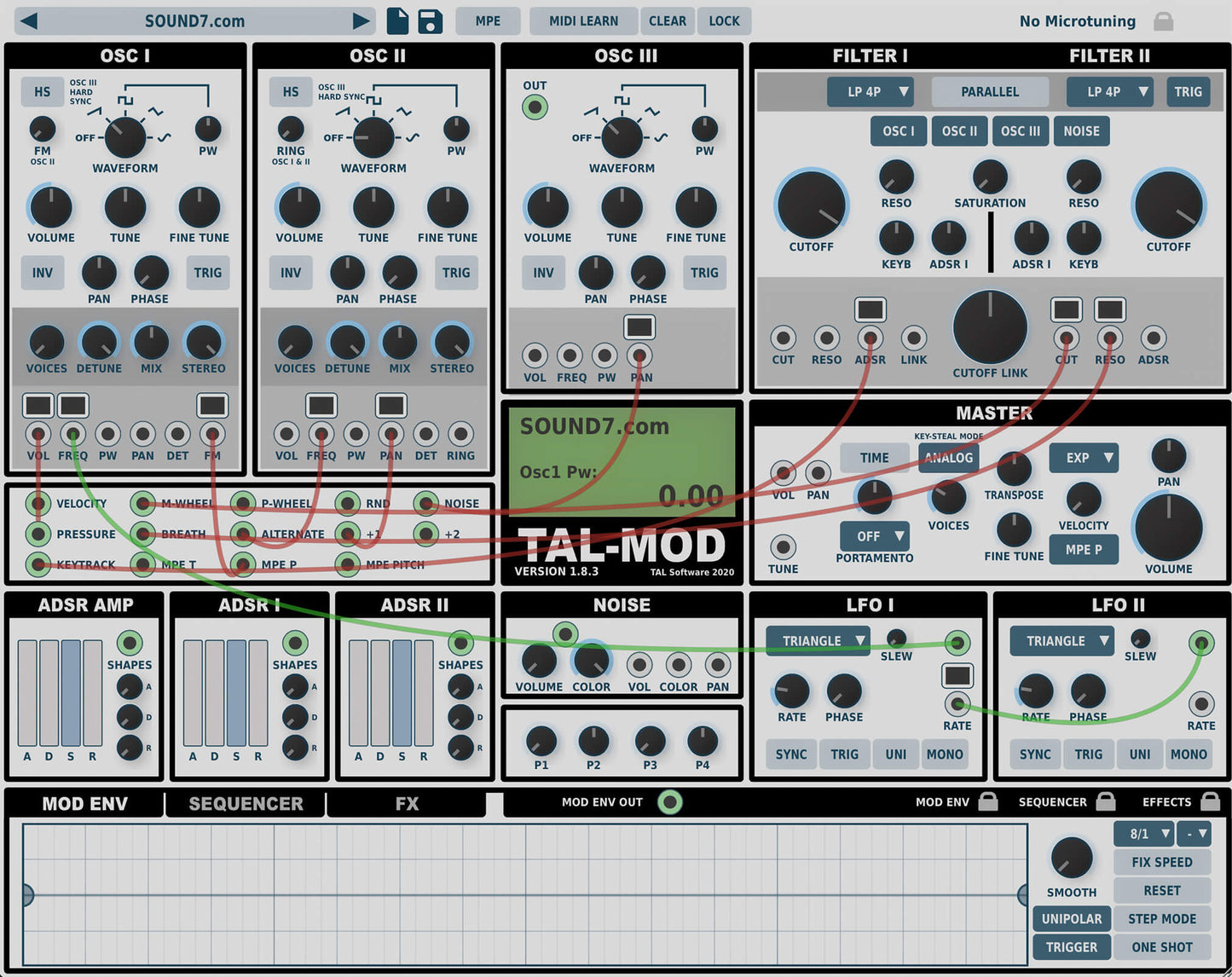Click the Microtuning lock icon
The image size is (1232, 977).
click(x=1163, y=20)
